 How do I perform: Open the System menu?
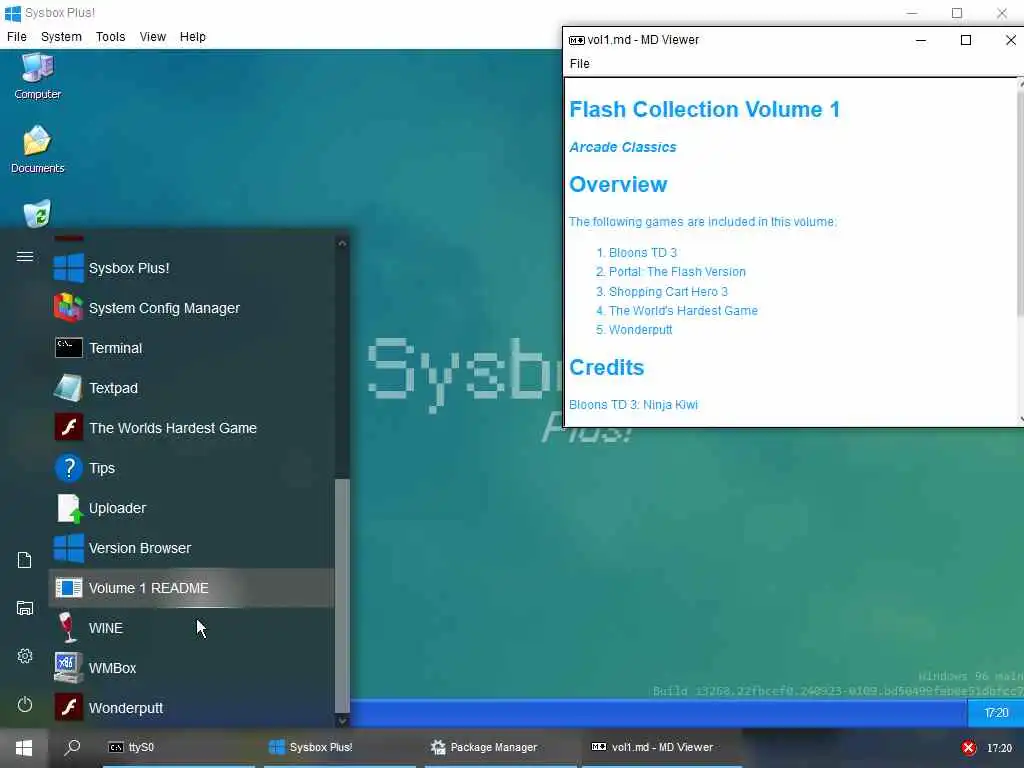61,37
